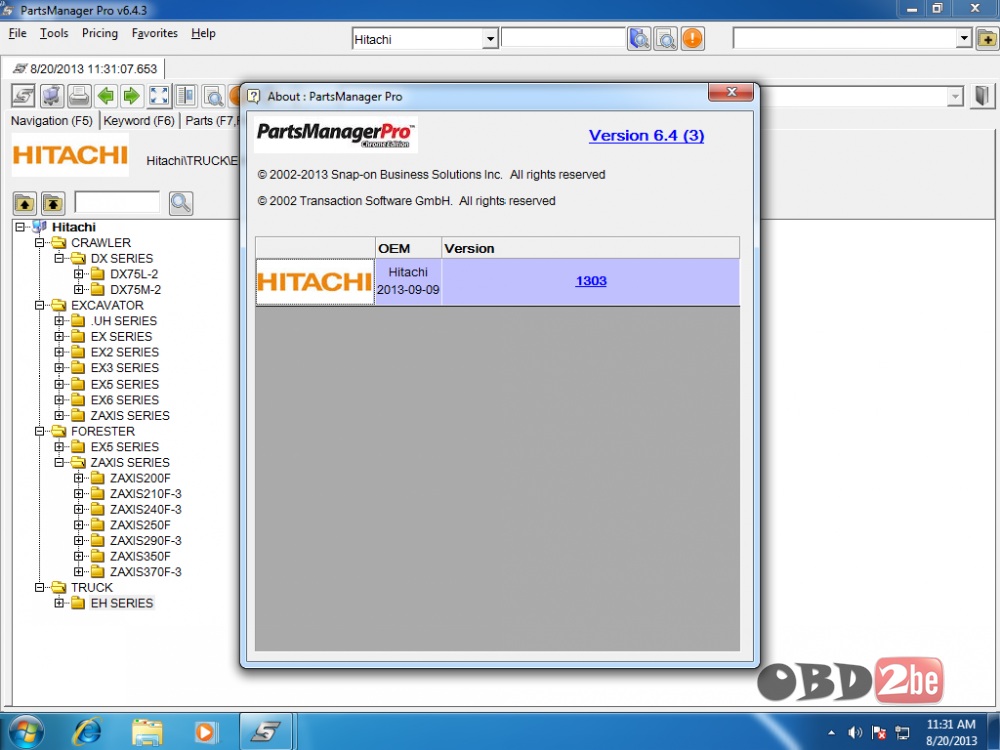Open the Hitachi catalog dropdown arrow

tap(490, 40)
